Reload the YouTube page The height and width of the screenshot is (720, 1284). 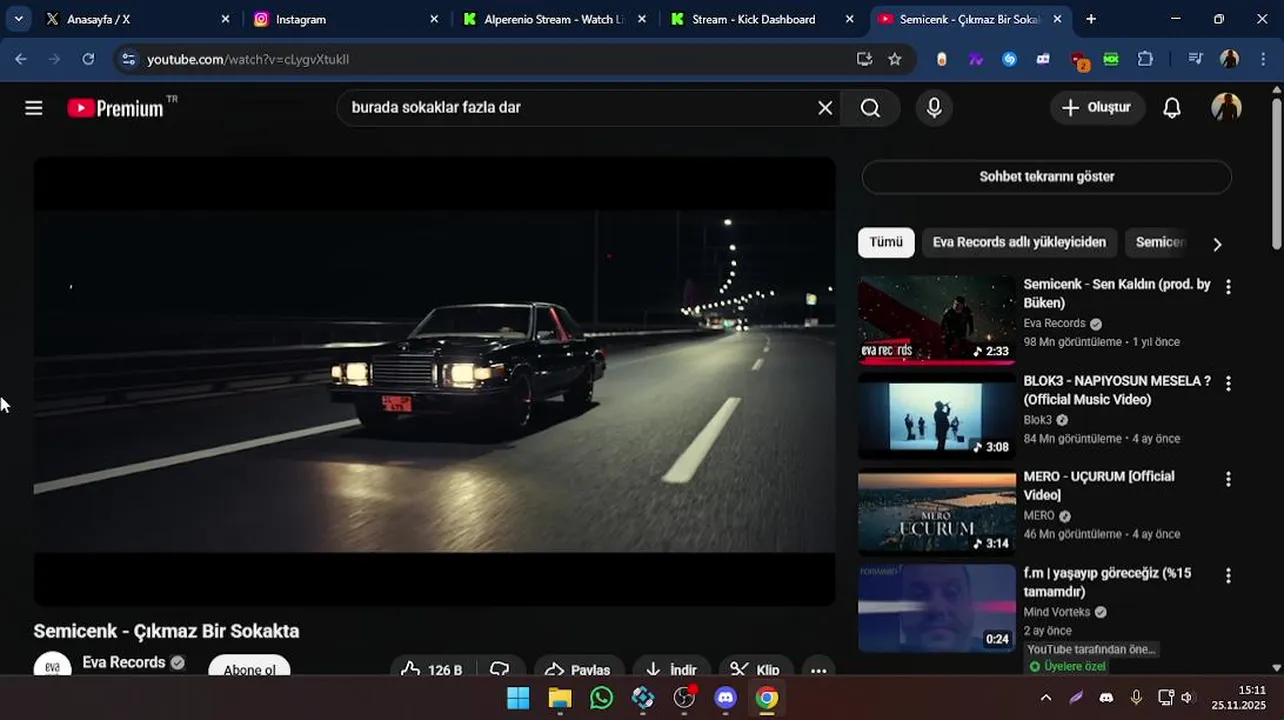click(88, 59)
